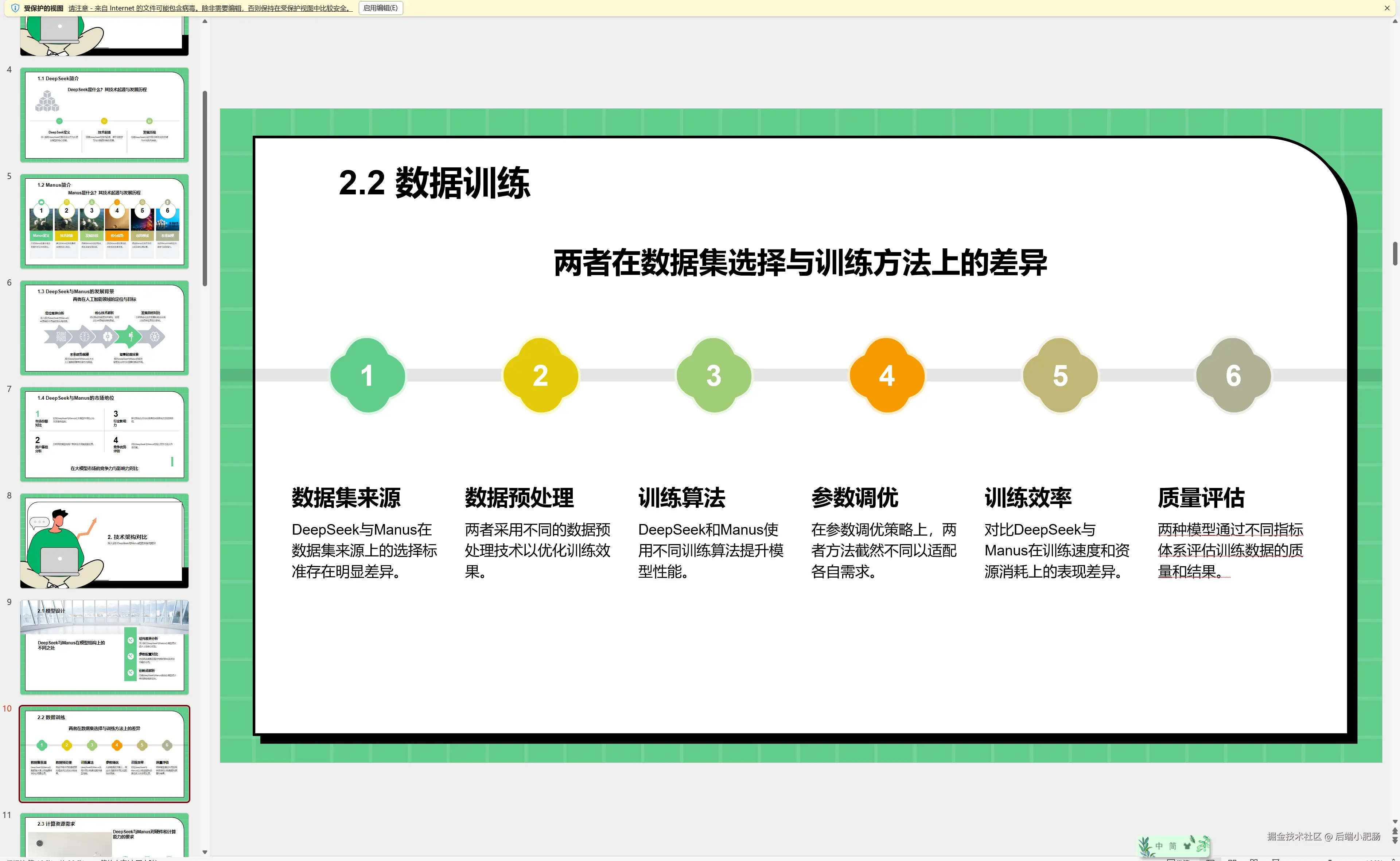Viewport: 1400px width, 861px height.
Task: Click the 质量评估 heading text
Action: [1201, 498]
